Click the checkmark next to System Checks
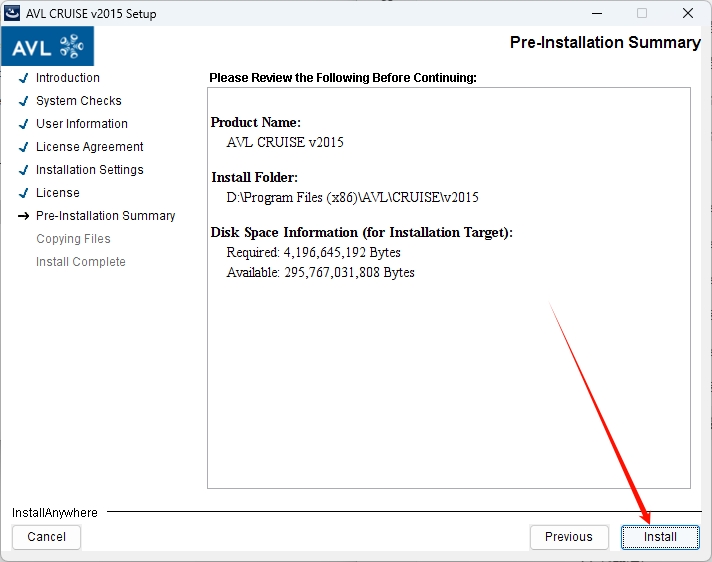The height and width of the screenshot is (562, 712). click(23, 101)
